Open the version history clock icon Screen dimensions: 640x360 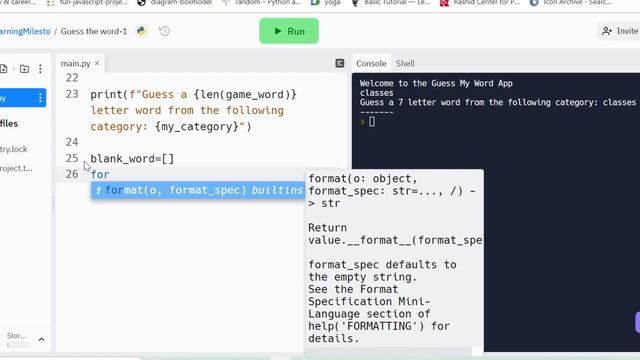164,31
